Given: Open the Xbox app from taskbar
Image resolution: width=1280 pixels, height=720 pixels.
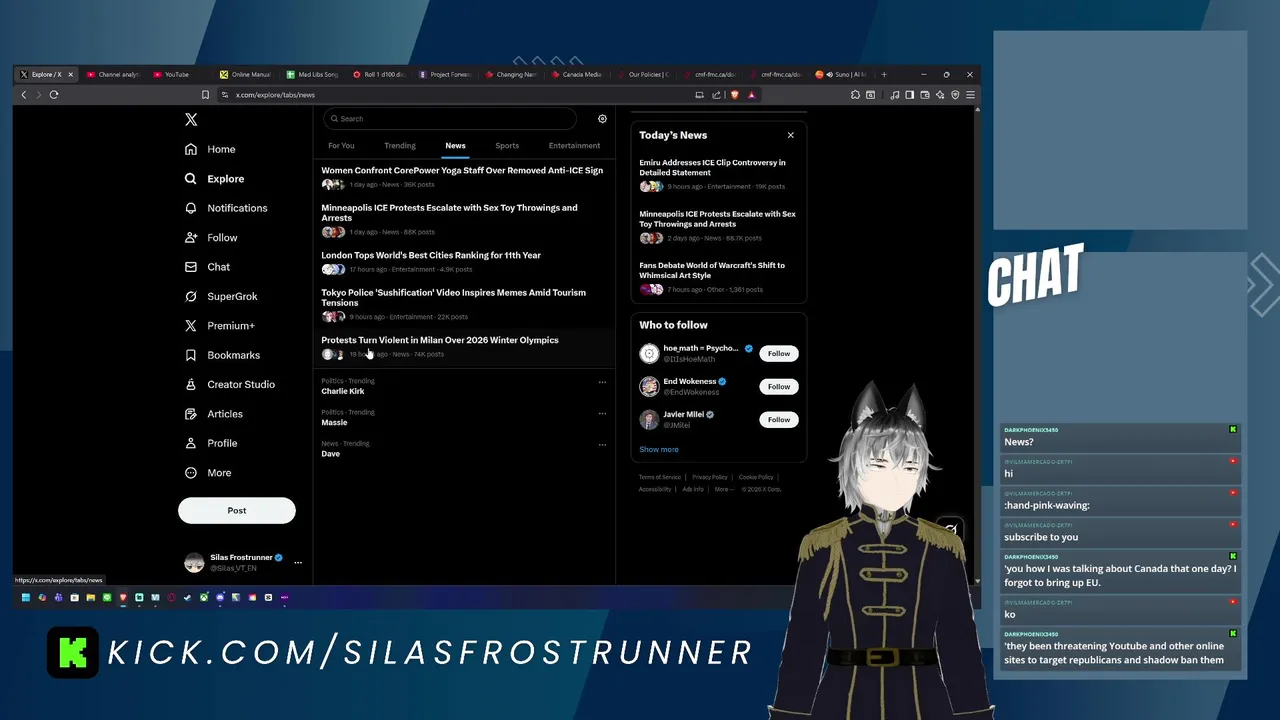Looking at the screenshot, I should pos(203,598).
